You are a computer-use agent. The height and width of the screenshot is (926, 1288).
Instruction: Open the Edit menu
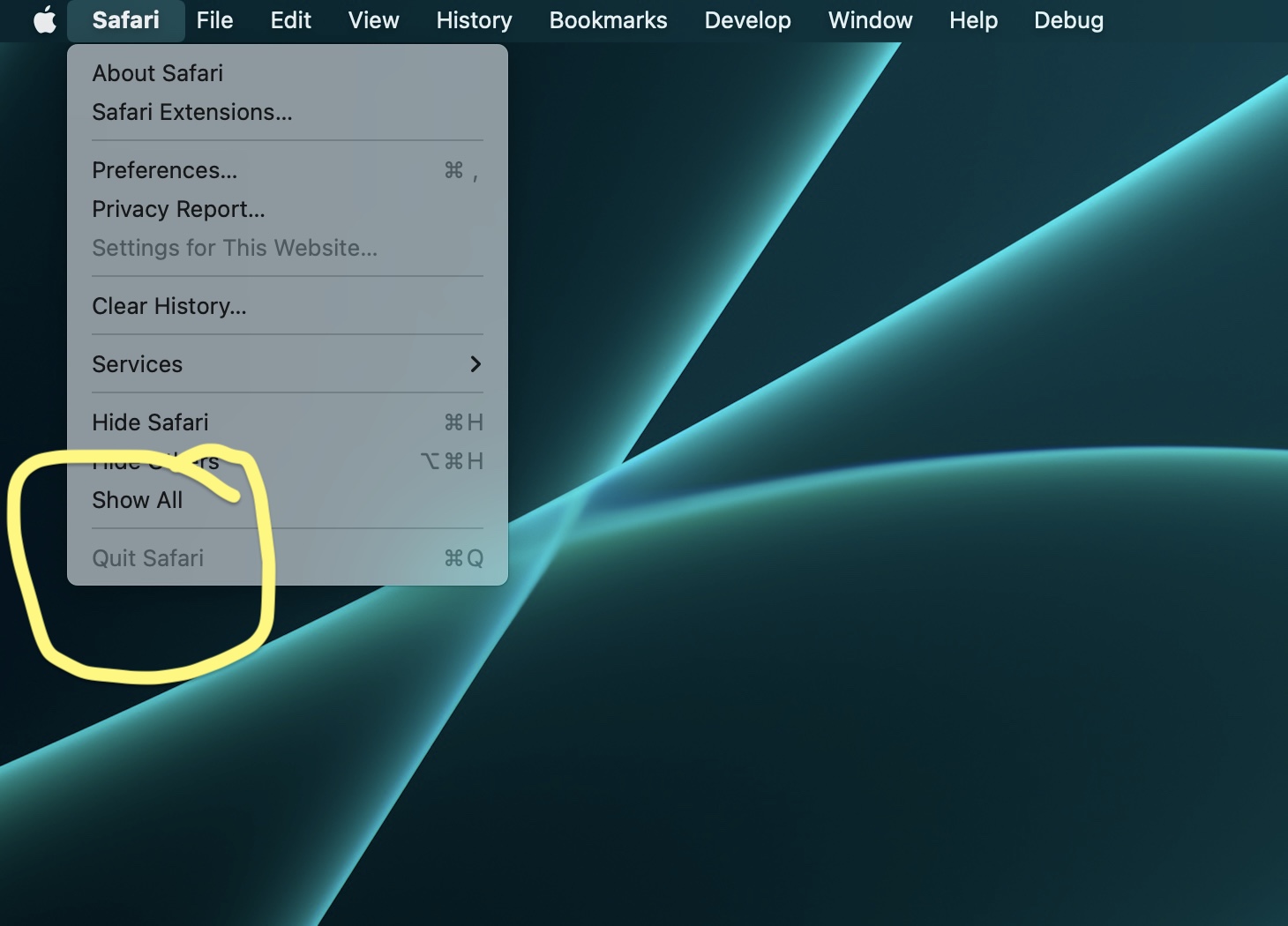tap(291, 20)
